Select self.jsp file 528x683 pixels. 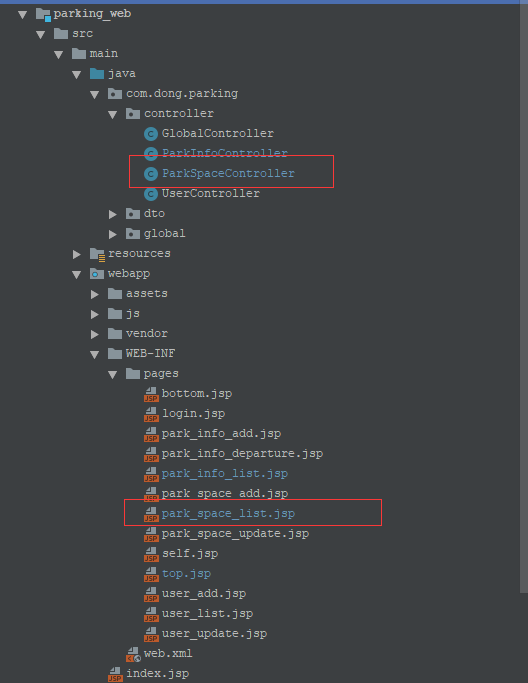(x=190, y=554)
